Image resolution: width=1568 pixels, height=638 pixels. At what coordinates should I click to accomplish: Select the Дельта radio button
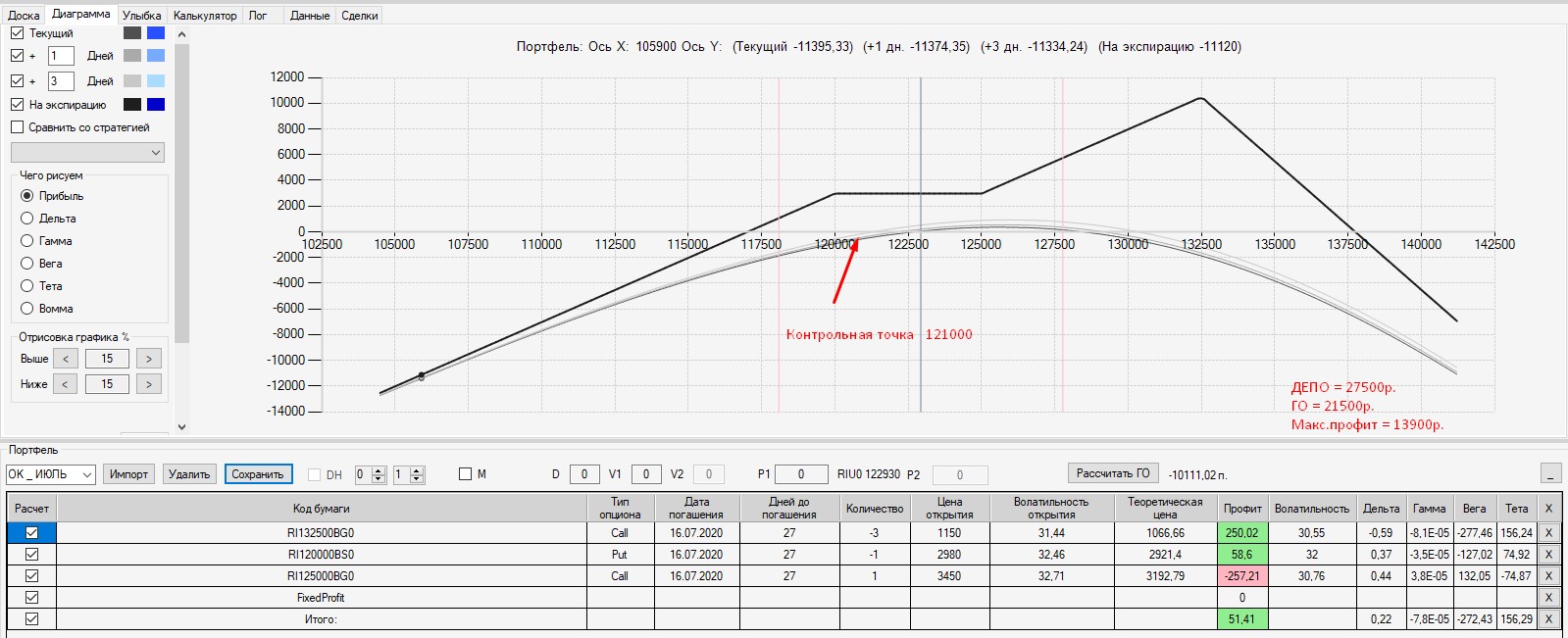[x=27, y=219]
